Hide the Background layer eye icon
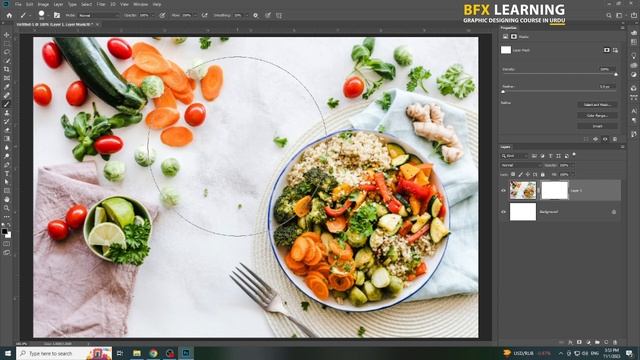The width and height of the screenshot is (640, 360). (503, 212)
